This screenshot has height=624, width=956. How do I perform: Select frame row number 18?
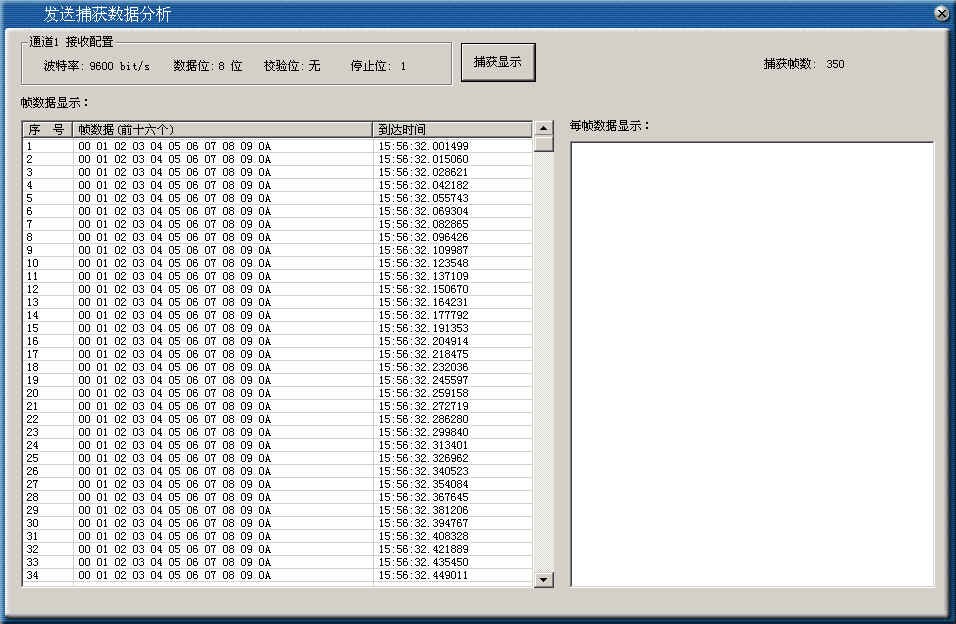point(277,367)
